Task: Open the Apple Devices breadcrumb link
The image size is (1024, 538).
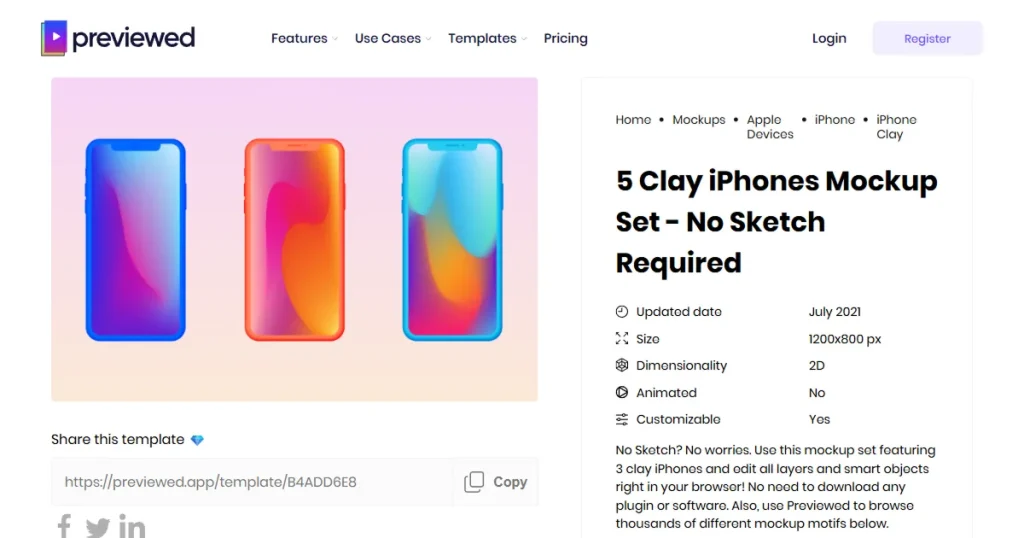Action: [769, 127]
